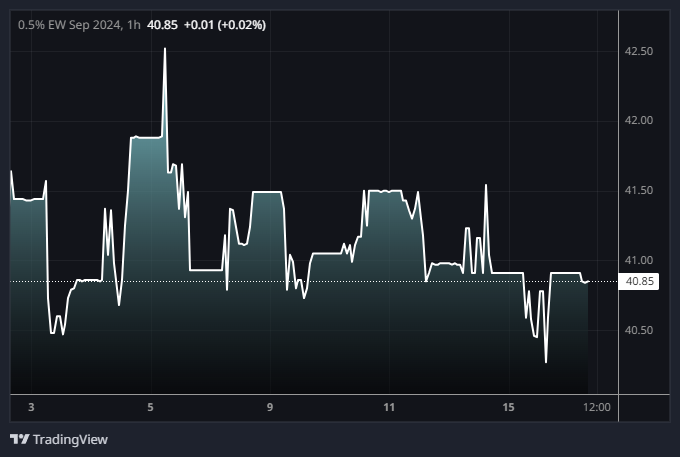Click the +0.01 (+0.02%) change value
The image size is (680, 457).
(x=225, y=25)
